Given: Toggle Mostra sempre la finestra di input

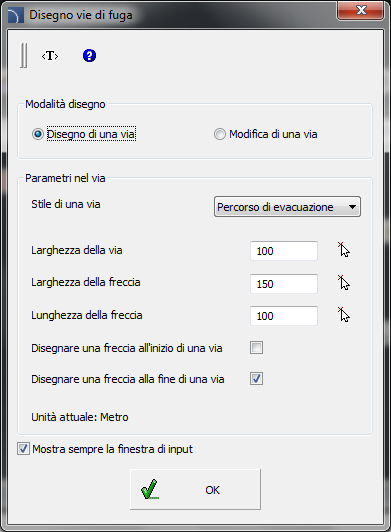Looking at the screenshot, I should [x=23, y=449].
